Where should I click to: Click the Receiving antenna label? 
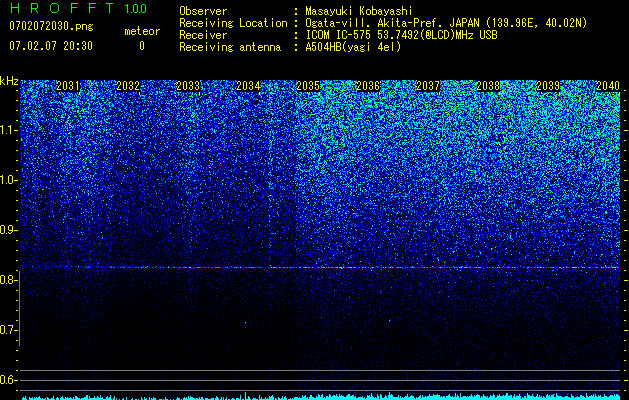pyautogui.click(x=230, y=47)
